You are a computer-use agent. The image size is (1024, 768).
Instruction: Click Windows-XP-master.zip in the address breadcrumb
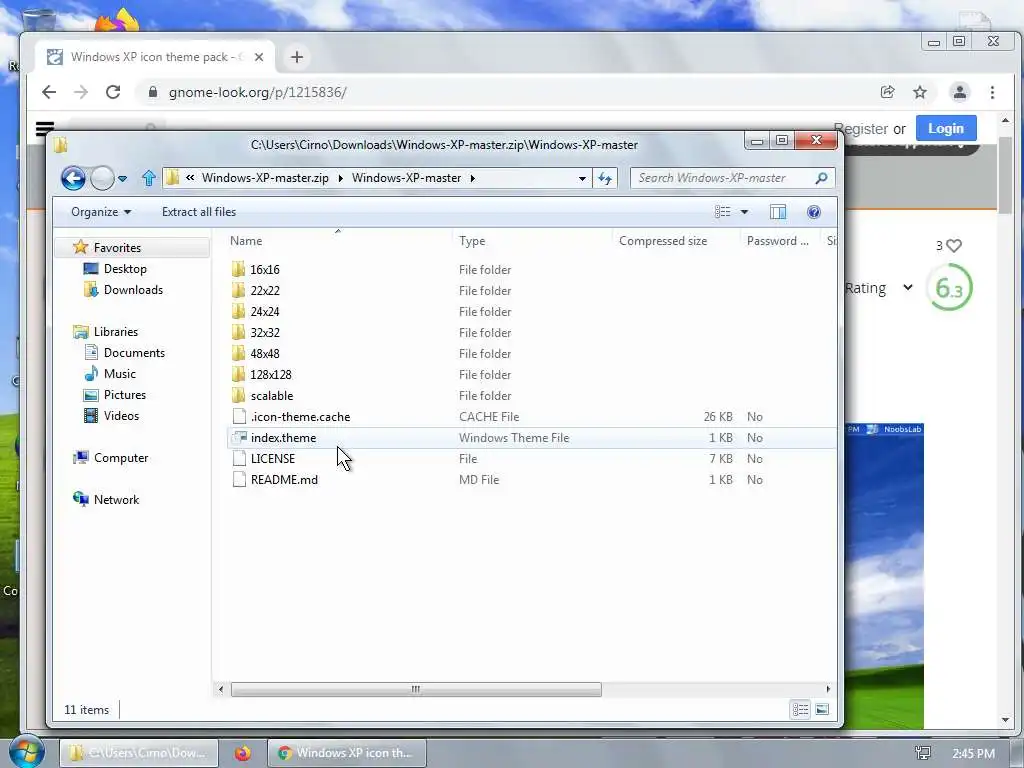[264, 178]
